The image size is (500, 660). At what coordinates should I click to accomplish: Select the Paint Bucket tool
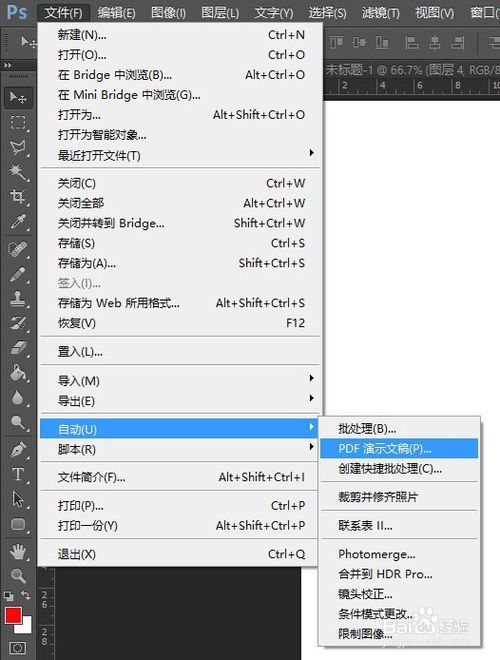[x=18, y=373]
